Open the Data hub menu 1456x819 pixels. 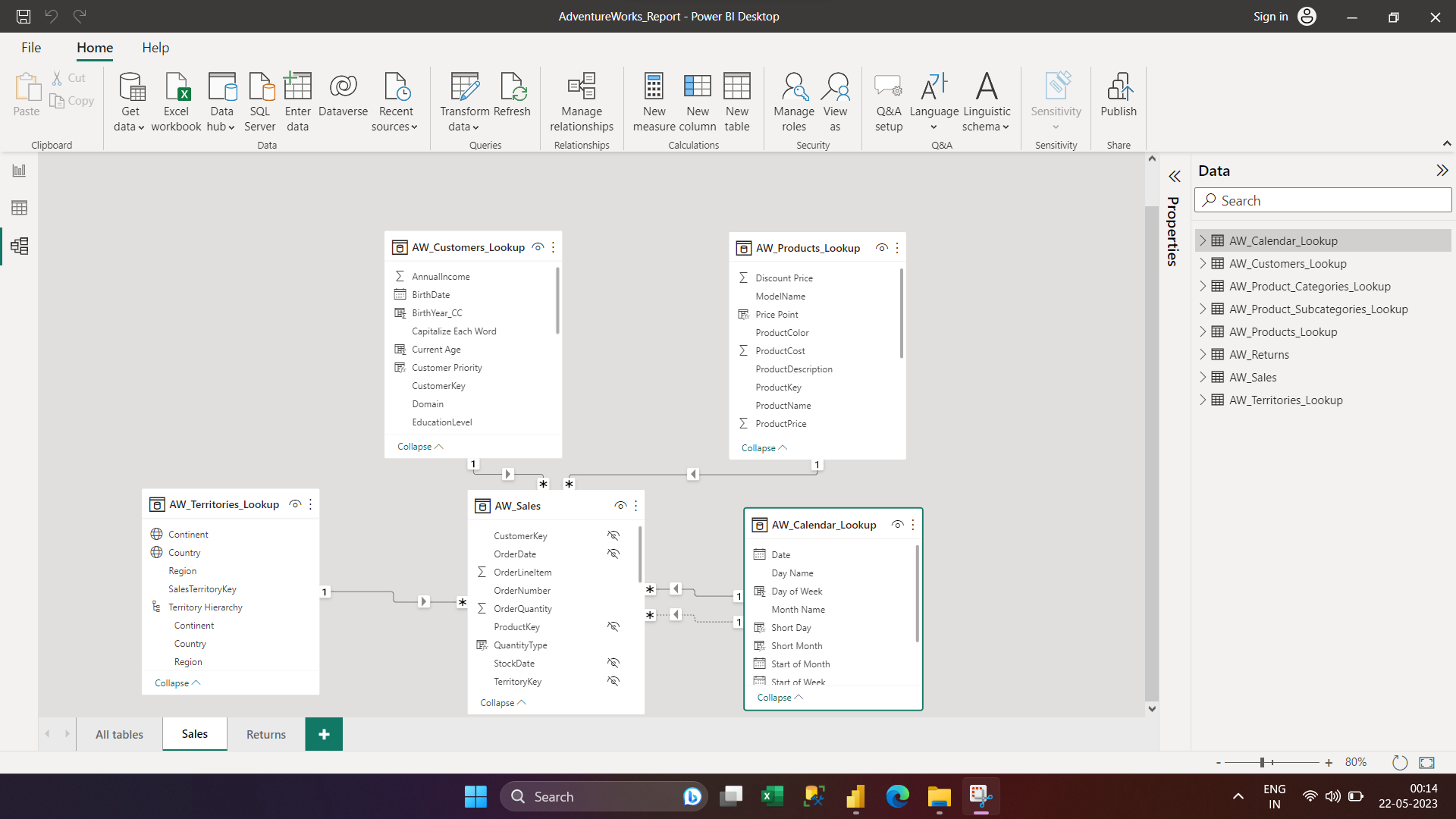[221, 102]
